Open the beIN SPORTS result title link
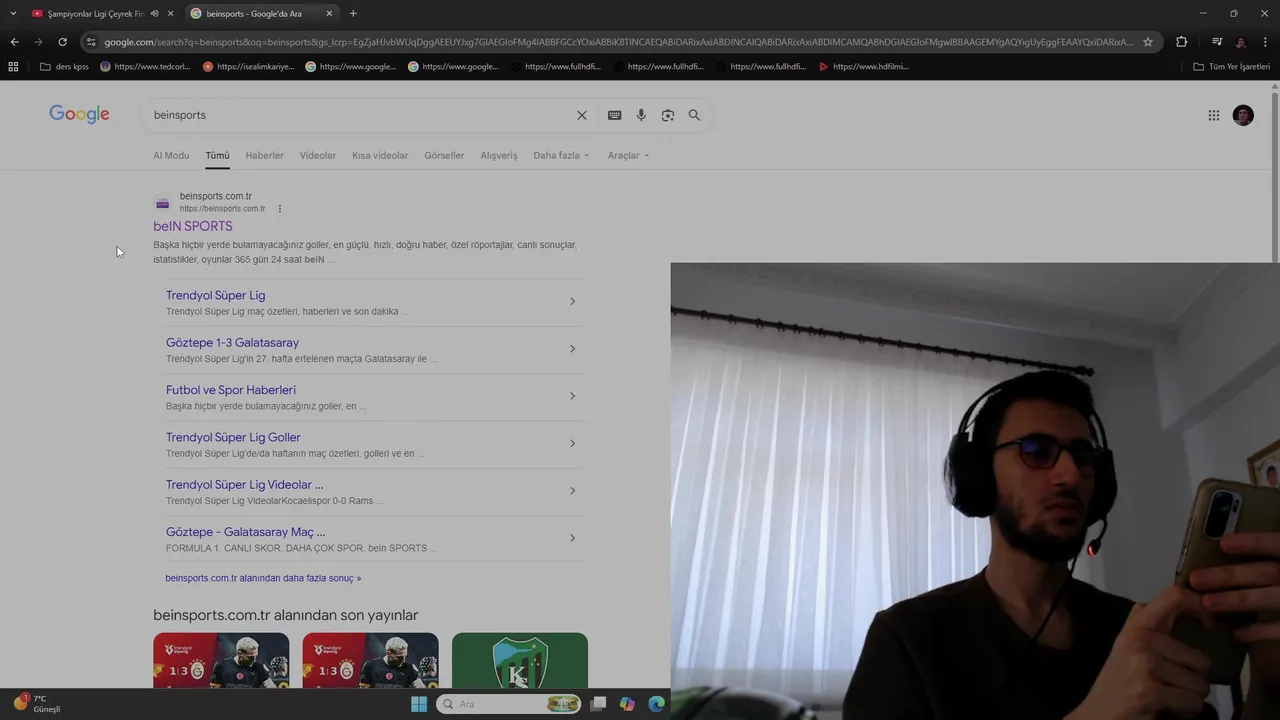 193,227
